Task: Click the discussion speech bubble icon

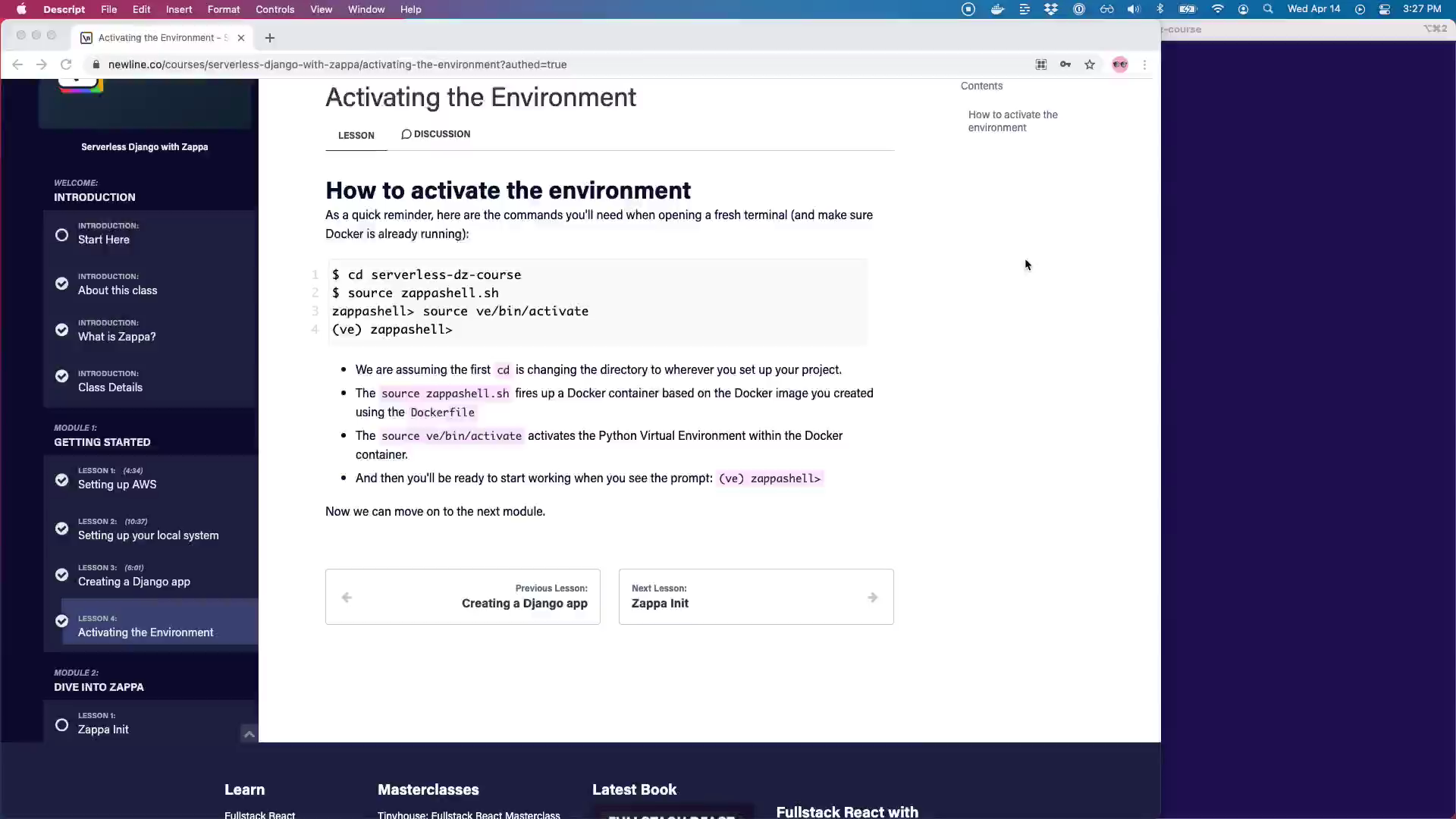Action: (x=406, y=134)
